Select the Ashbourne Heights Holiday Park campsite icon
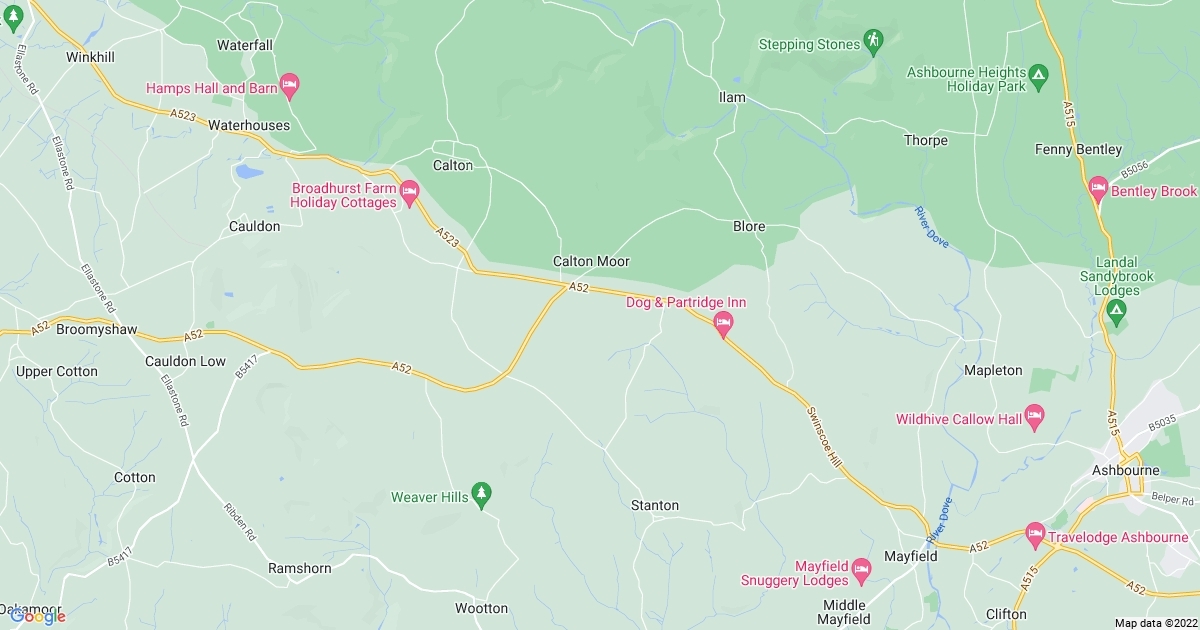This screenshot has height=630, width=1200. click(1039, 76)
